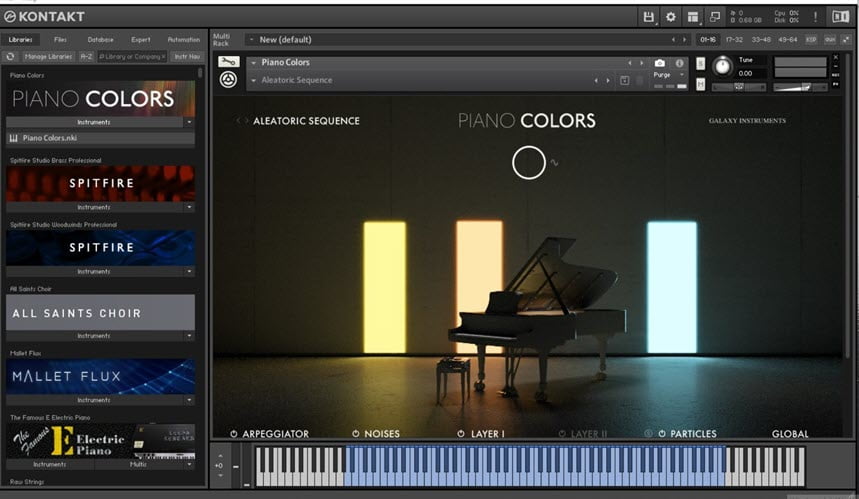This screenshot has width=859, height=499.
Task: Click the previous multi arrow in New (default) bar
Action: pos(673,39)
